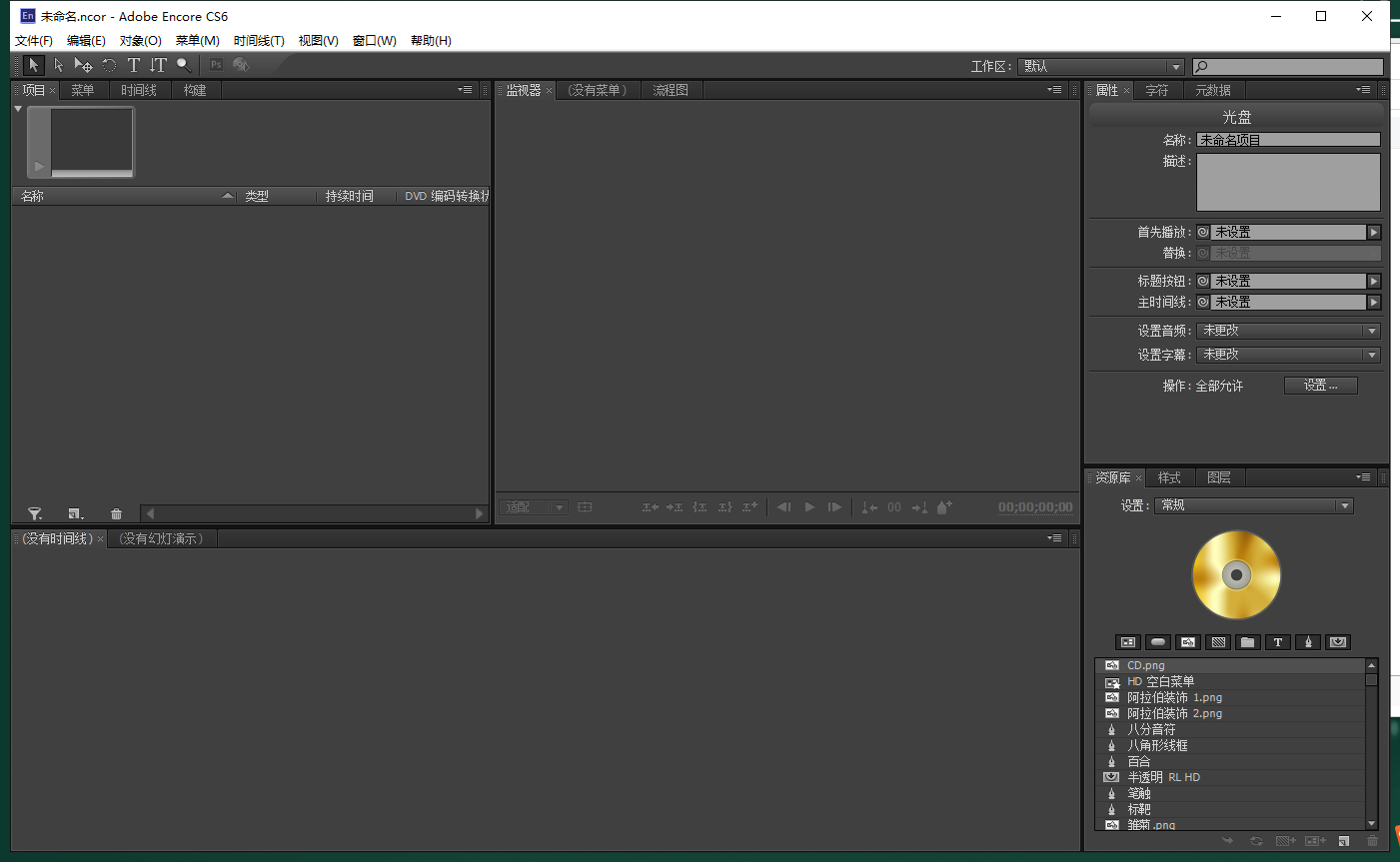Open the 工作区 workspace dropdown

(x=1101, y=66)
